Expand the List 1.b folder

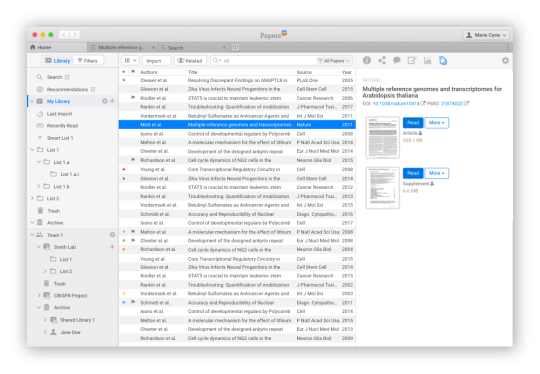click(x=39, y=186)
